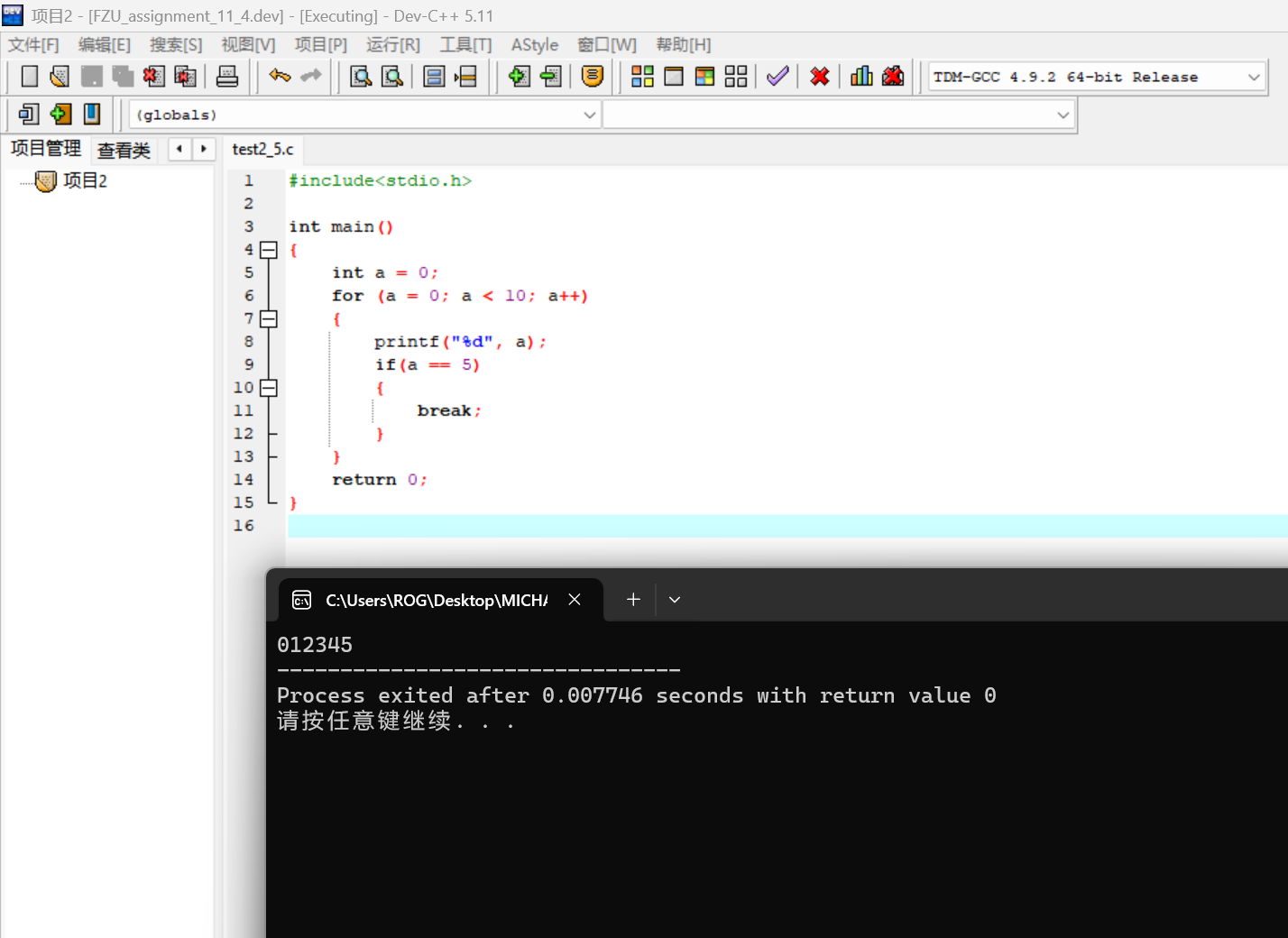Click line number 16 in the gutter
1288x938 pixels.
pyautogui.click(x=244, y=526)
